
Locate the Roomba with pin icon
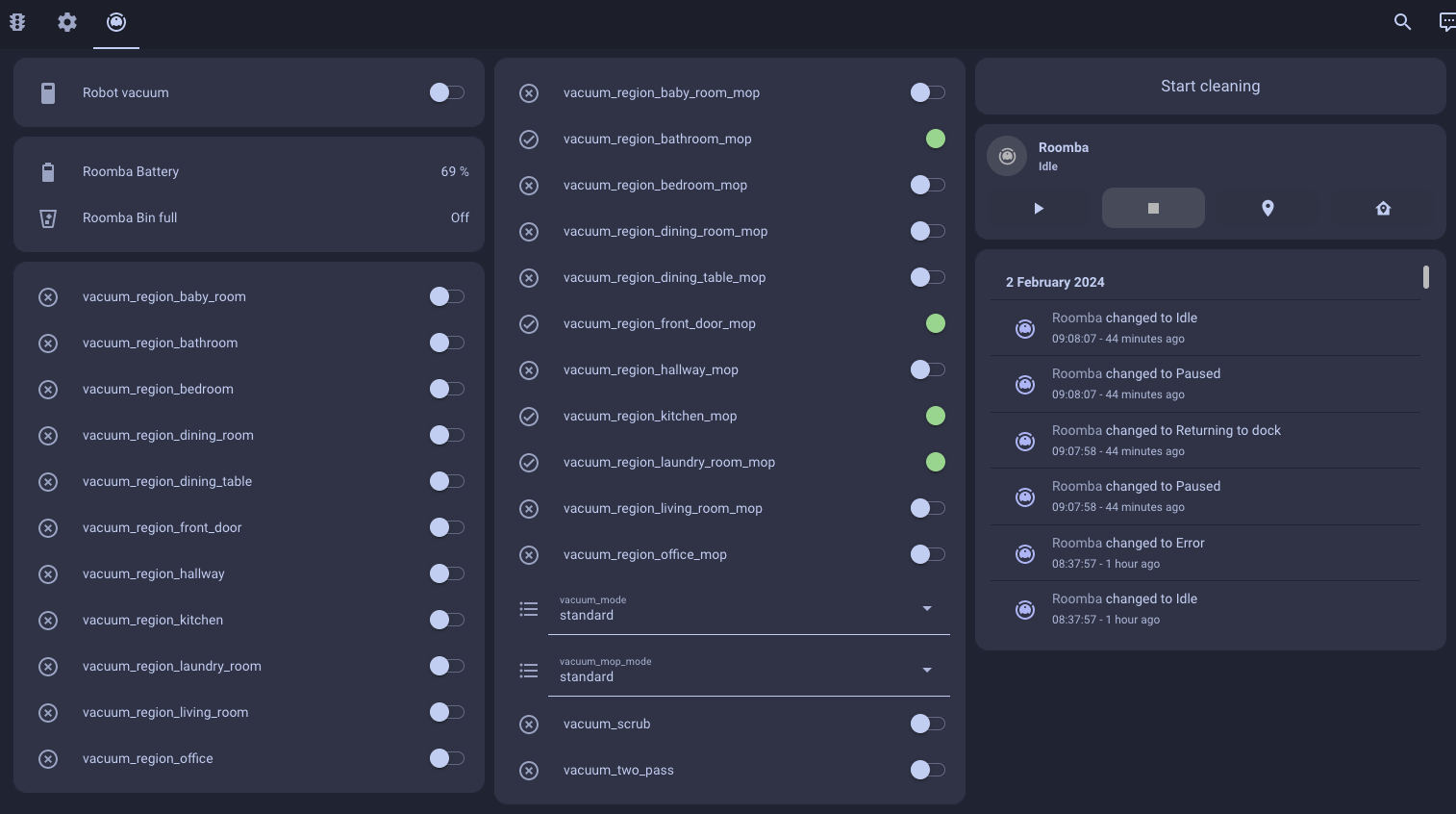coord(1268,208)
